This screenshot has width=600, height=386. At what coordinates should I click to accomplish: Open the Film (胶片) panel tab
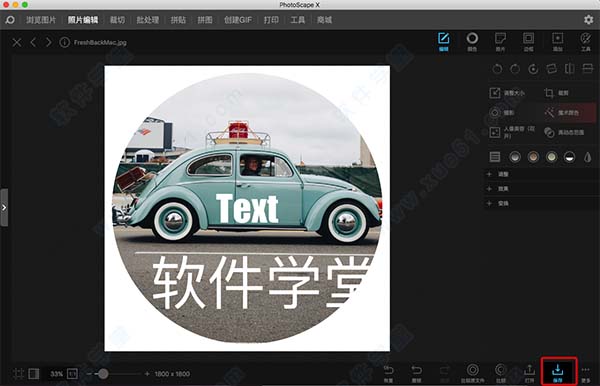501,42
